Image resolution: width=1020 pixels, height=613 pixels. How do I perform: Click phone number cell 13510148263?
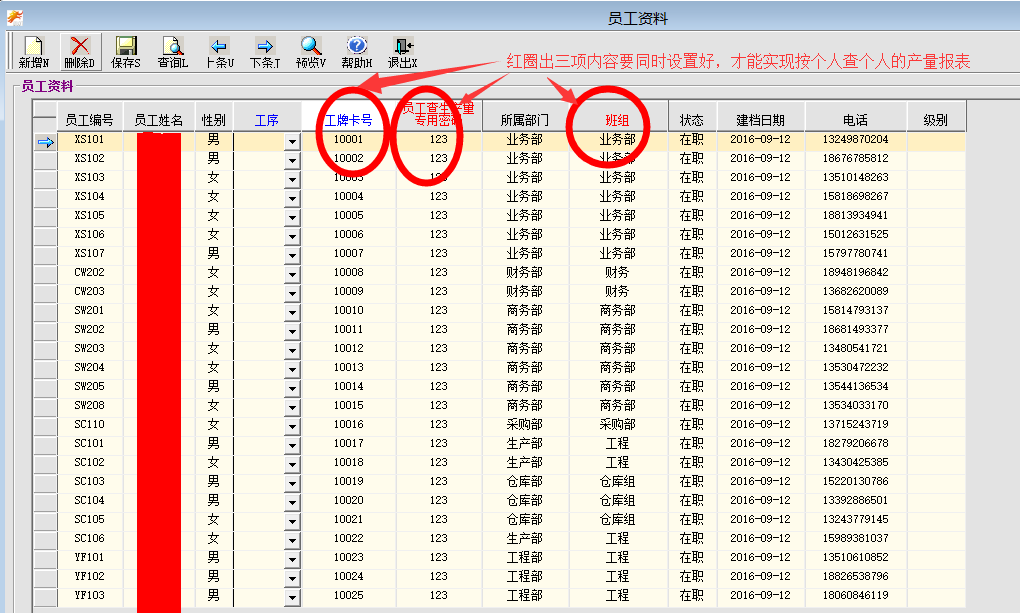tap(855, 178)
